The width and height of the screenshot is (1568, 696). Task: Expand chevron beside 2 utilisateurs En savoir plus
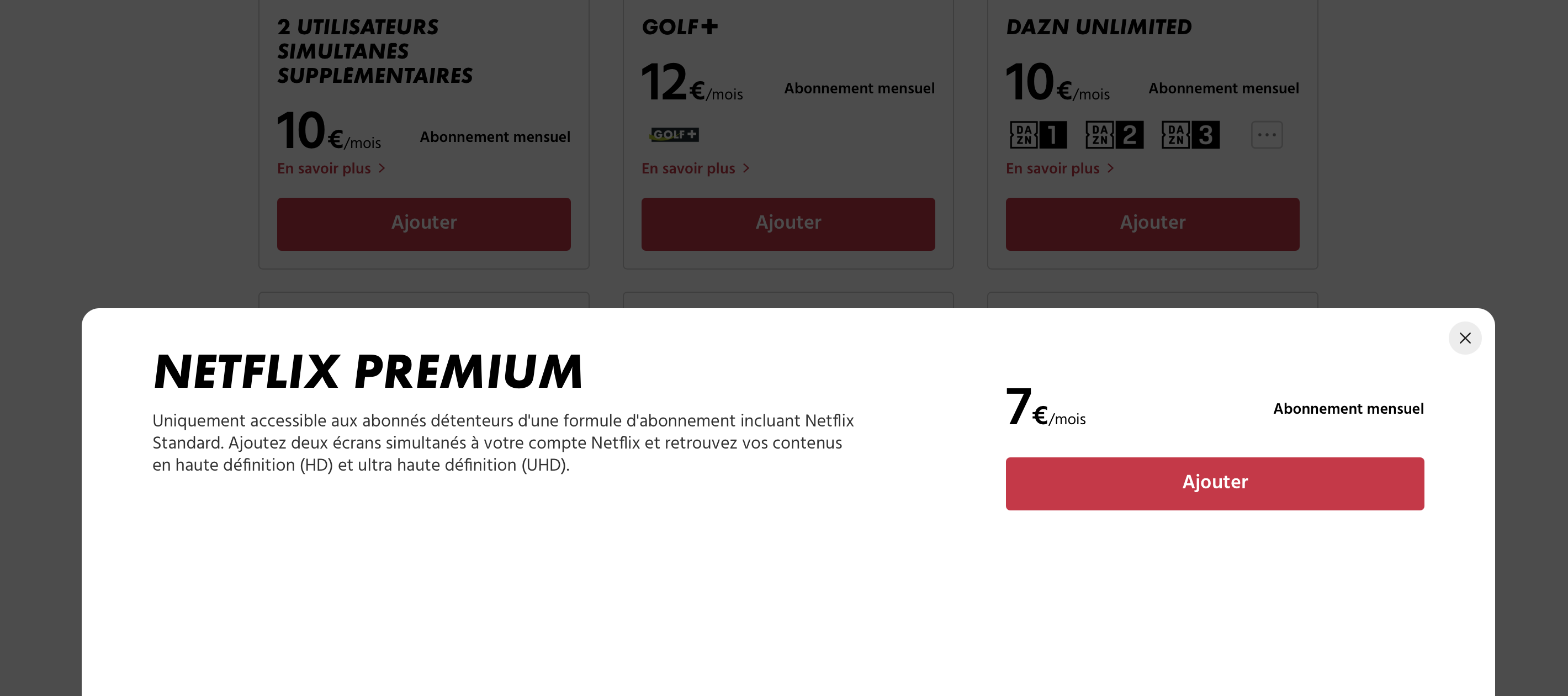coord(382,168)
